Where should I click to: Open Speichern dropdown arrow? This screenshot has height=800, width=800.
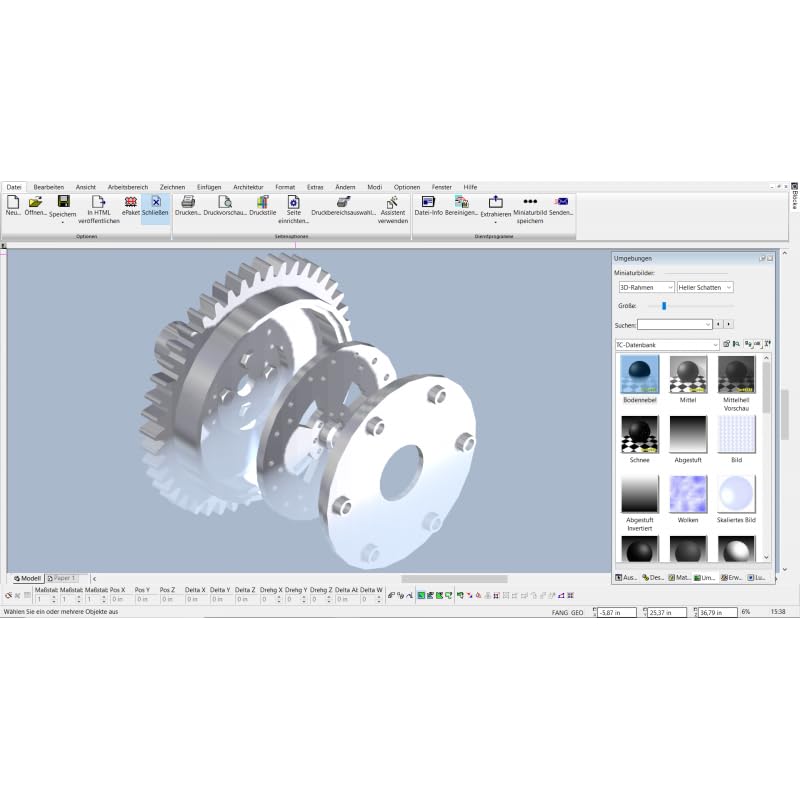pos(63,222)
